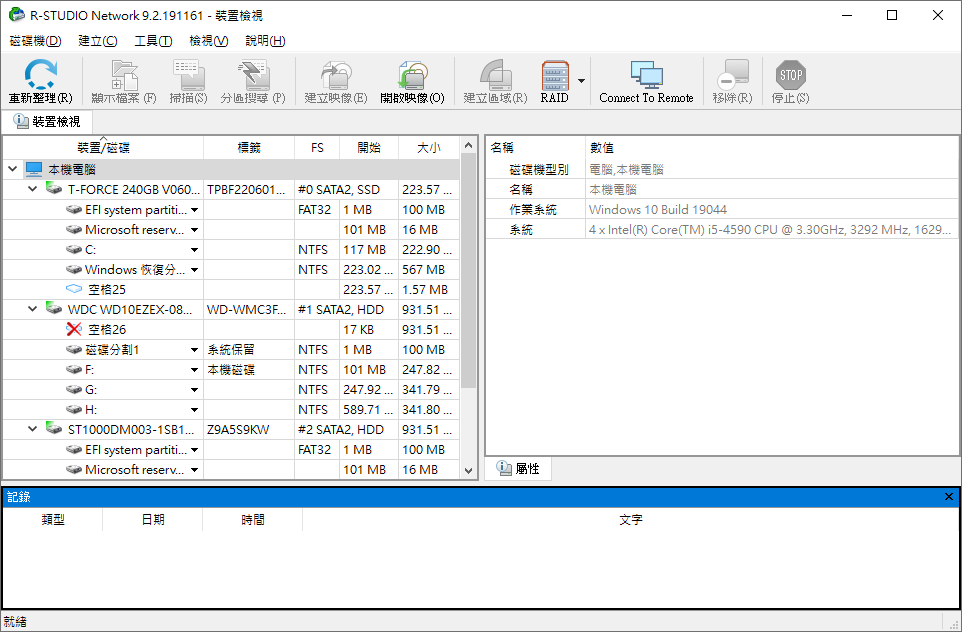Click the 空格25 empty space icon
Image resolution: width=962 pixels, height=632 pixels.
click(74, 289)
